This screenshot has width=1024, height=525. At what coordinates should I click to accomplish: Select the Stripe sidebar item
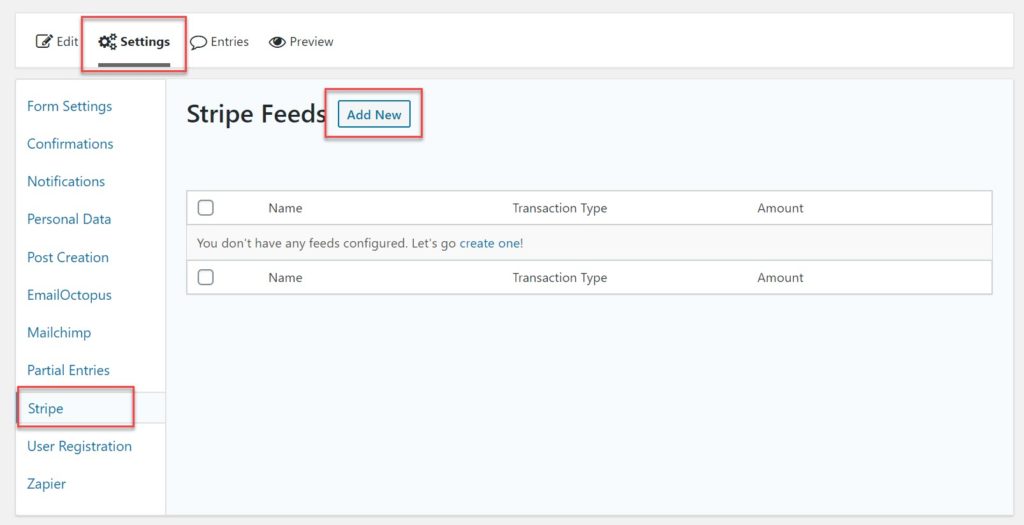tap(46, 408)
